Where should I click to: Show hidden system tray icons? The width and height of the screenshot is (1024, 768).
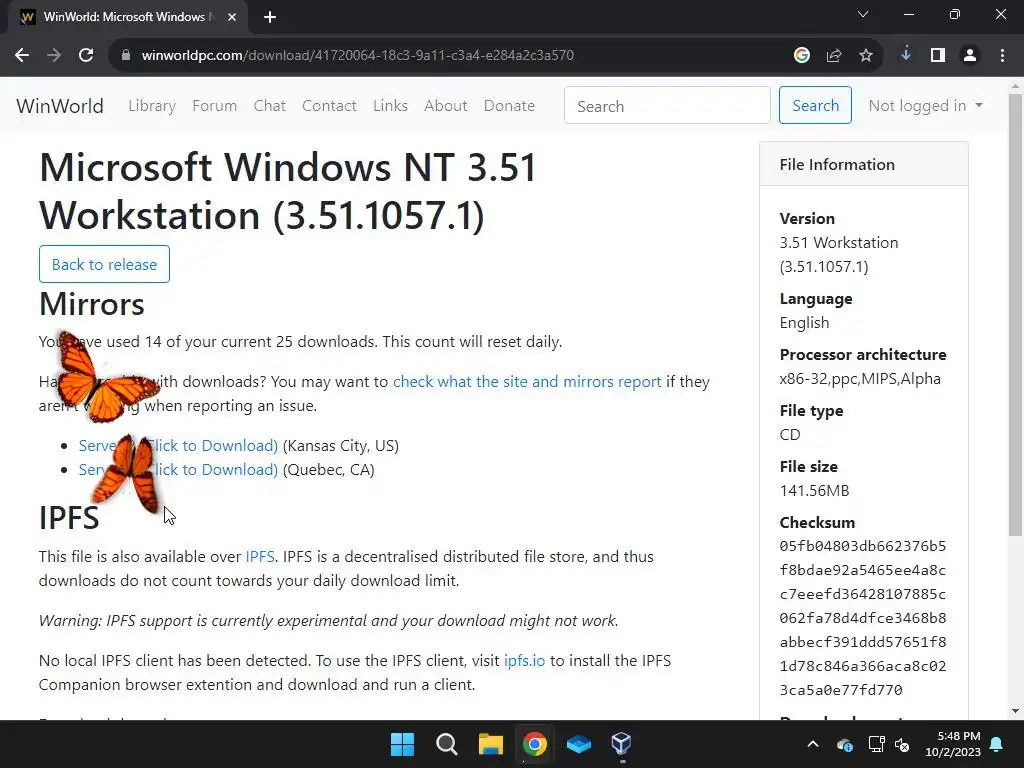coord(813,744)
